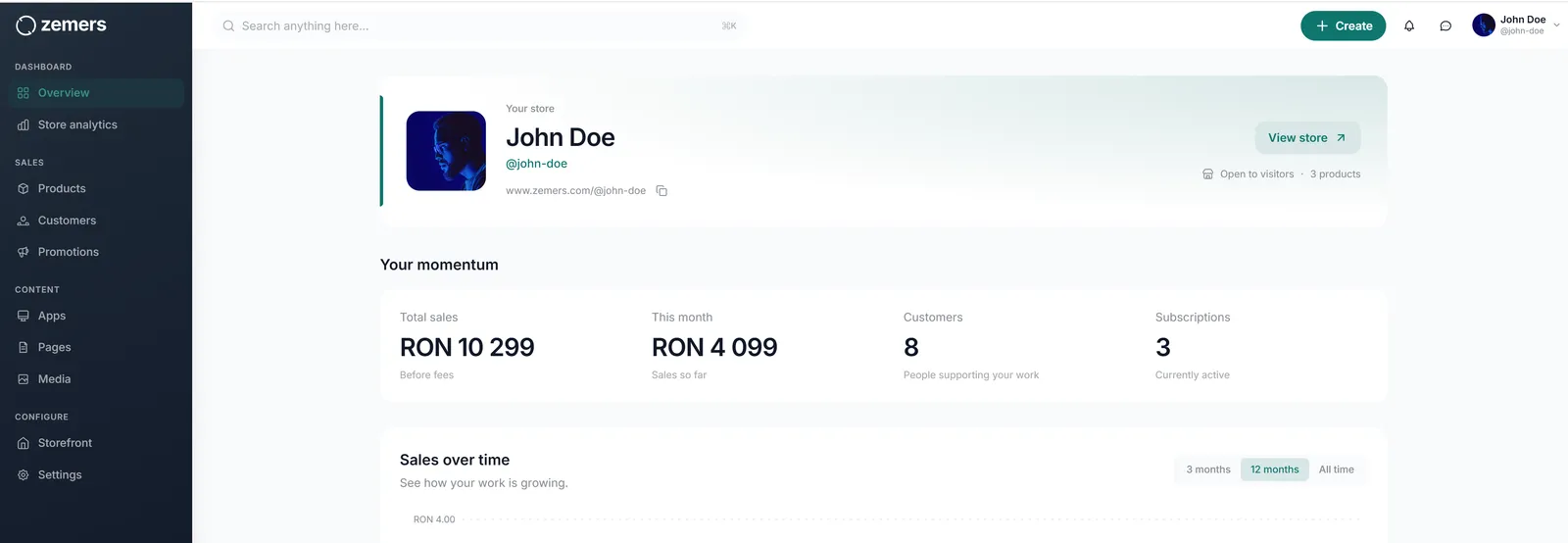Click This month RON 4 099 value
The image size is (1568, 543).
coord(714,347)
